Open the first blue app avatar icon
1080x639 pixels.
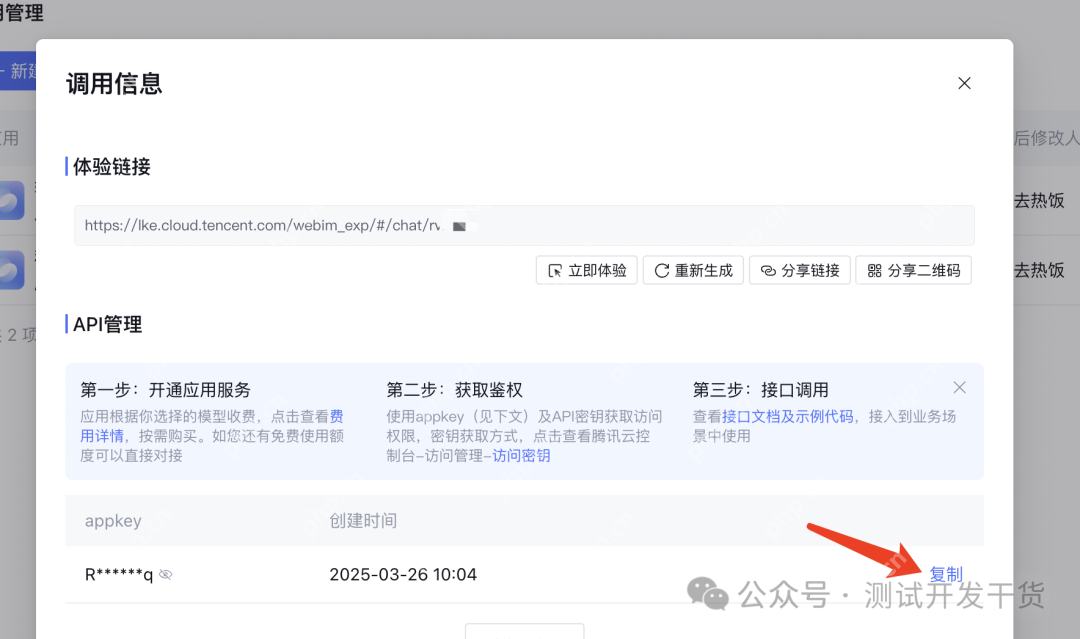click(10, 200)
